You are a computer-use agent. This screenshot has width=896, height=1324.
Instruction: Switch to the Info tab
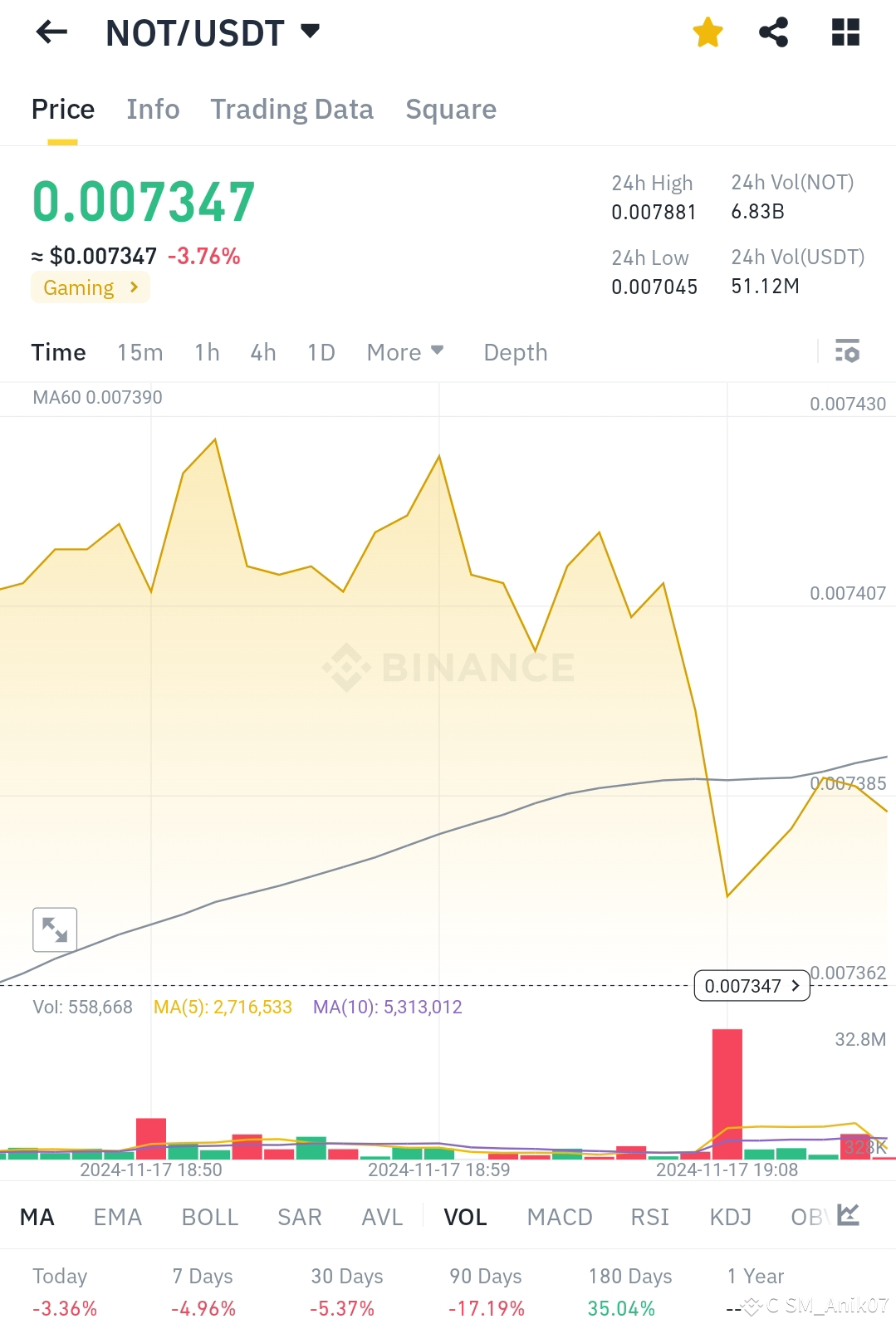click(153, 109)
